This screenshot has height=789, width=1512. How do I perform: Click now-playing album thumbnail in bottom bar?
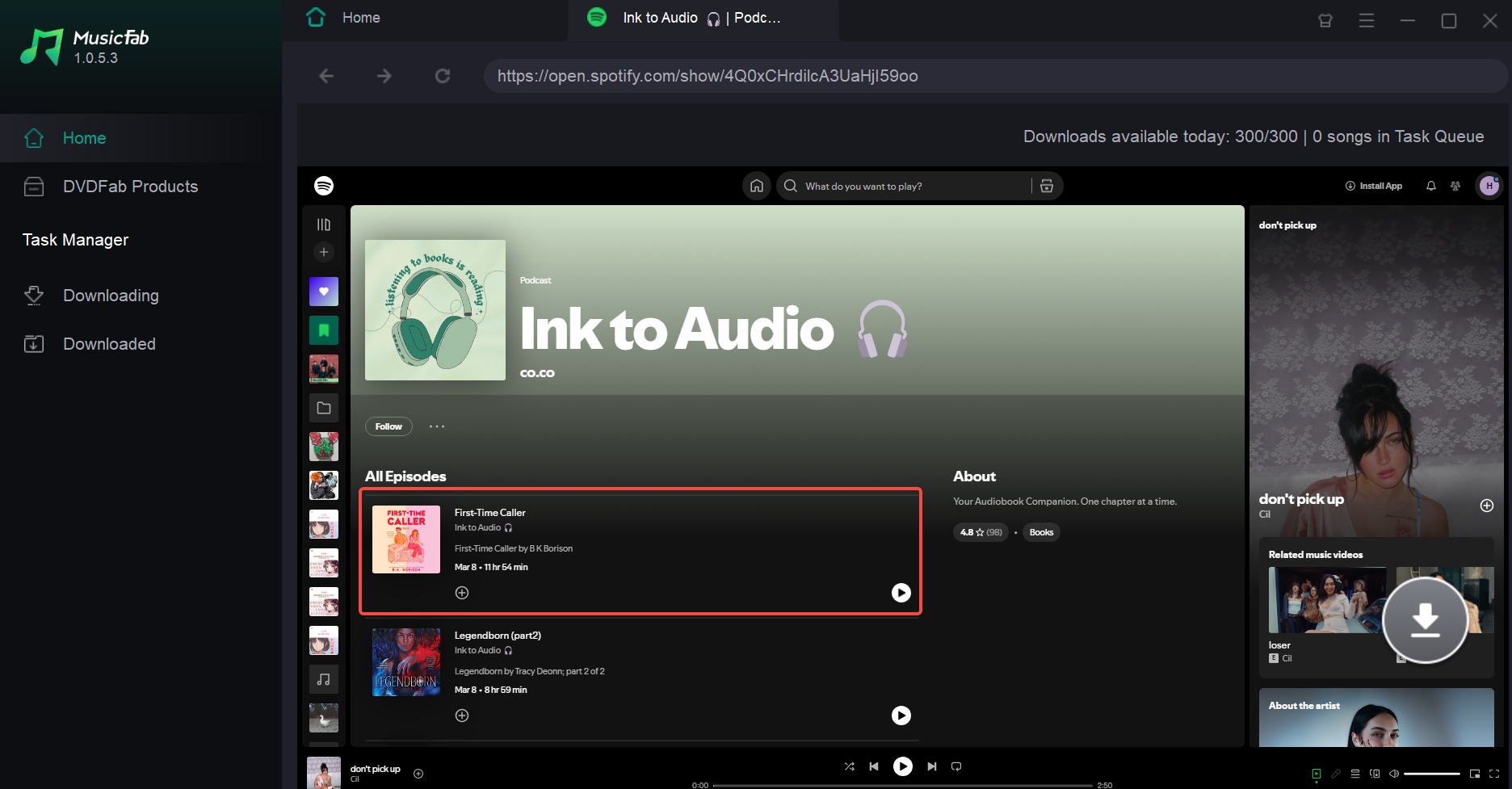[x=324, y=773]
